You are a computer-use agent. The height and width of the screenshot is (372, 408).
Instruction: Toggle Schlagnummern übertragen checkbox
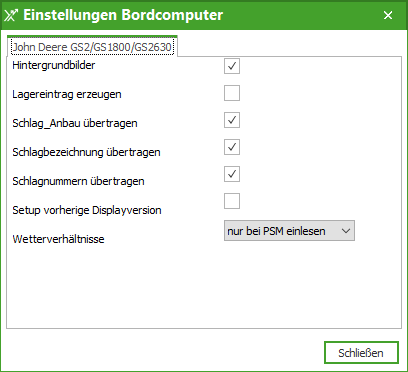[232, 174]
